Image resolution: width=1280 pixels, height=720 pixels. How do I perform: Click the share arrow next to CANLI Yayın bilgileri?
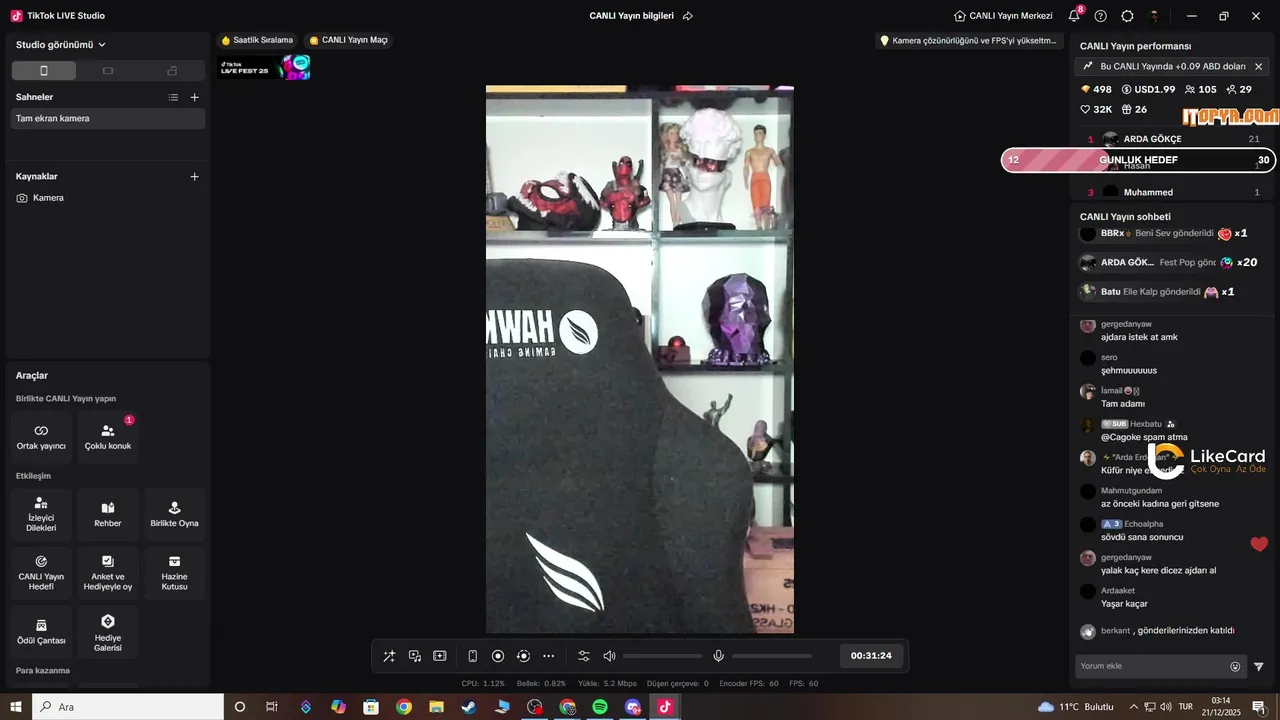point(688,16)
